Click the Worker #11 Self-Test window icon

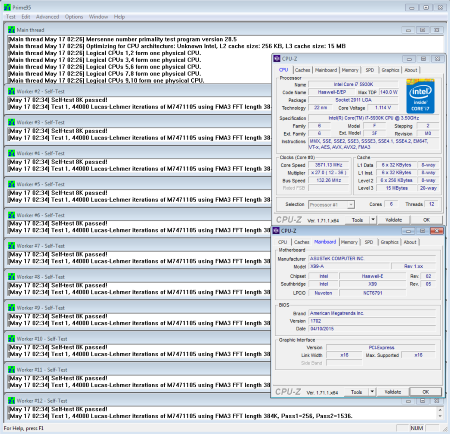click(12, 370)
